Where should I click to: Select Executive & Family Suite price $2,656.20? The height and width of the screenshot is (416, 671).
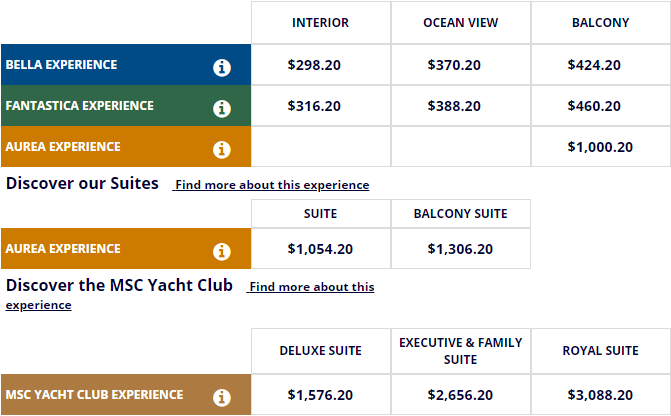[460, 395]
